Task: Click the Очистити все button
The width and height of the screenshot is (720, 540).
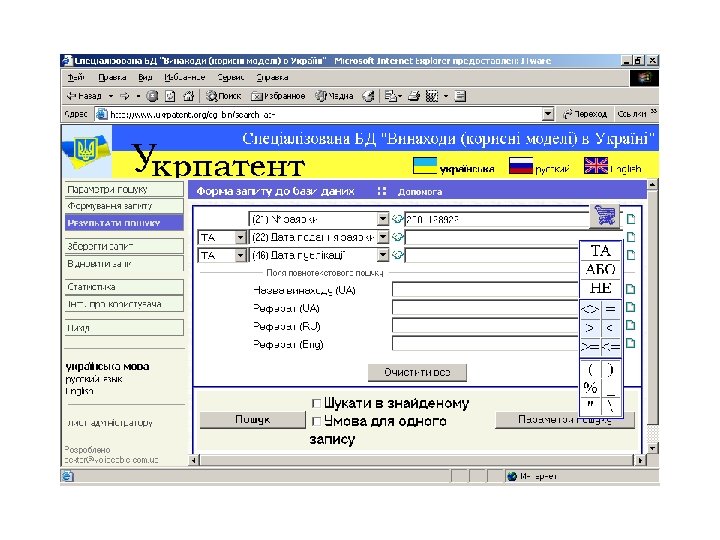Action: tap(417, 372)
